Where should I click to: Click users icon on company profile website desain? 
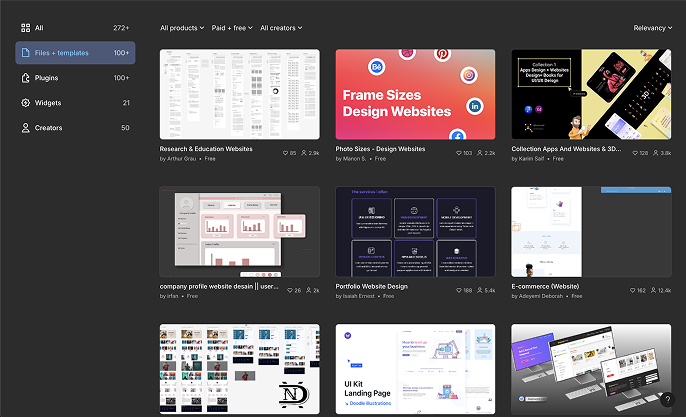pos(308,291)
